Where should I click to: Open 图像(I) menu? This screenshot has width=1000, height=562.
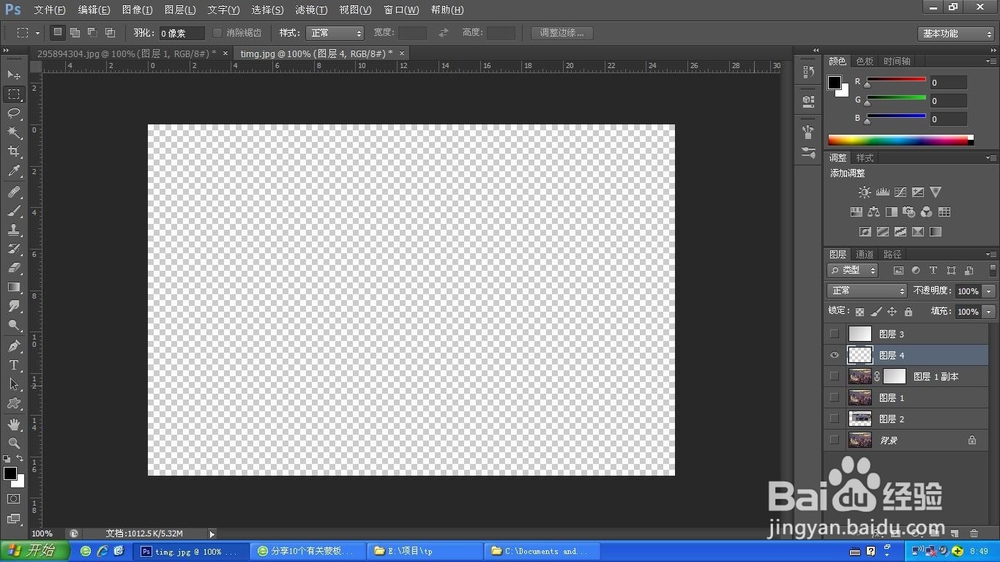click(x=137, y=10)
